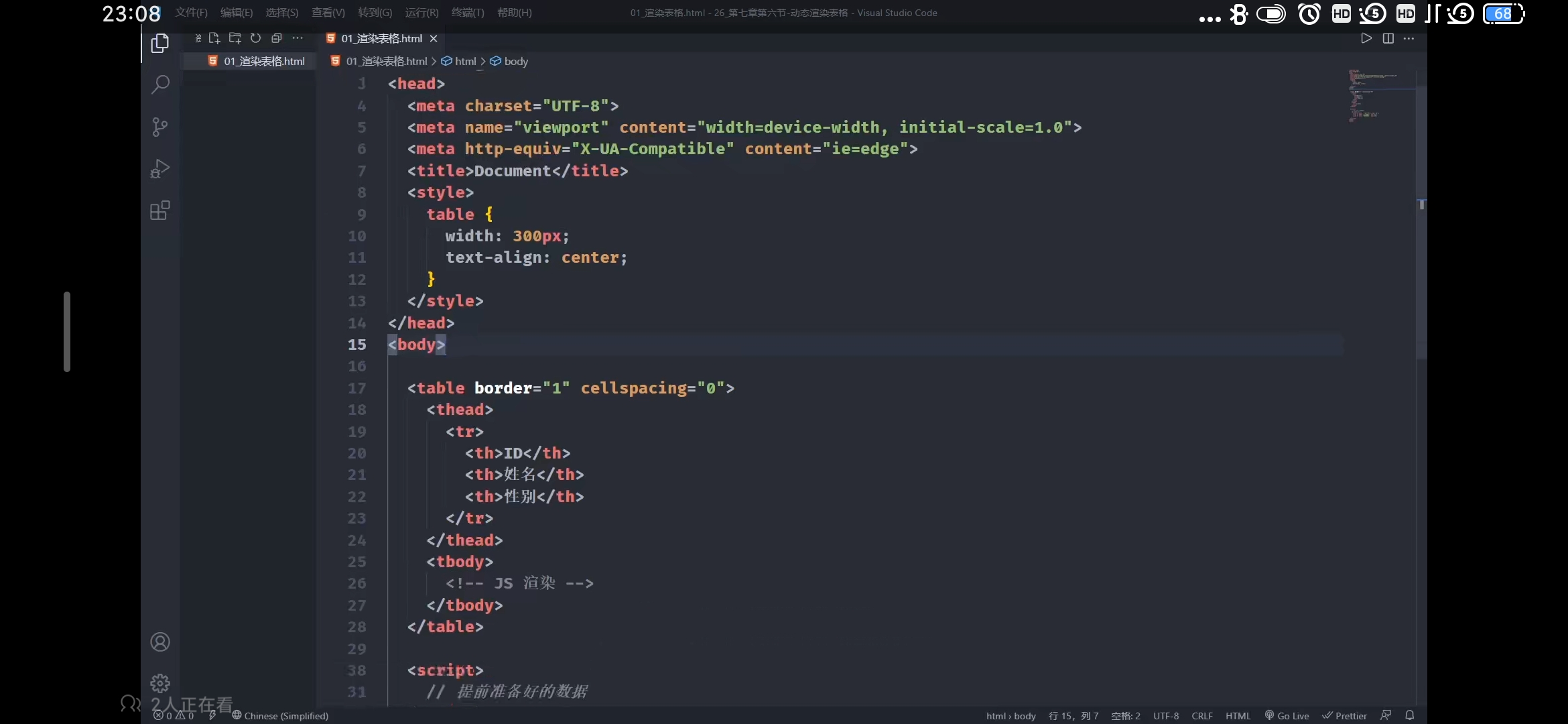Open the Extensions view
The height and width of the screenshot is (724, 1568).
click(159, 210)
